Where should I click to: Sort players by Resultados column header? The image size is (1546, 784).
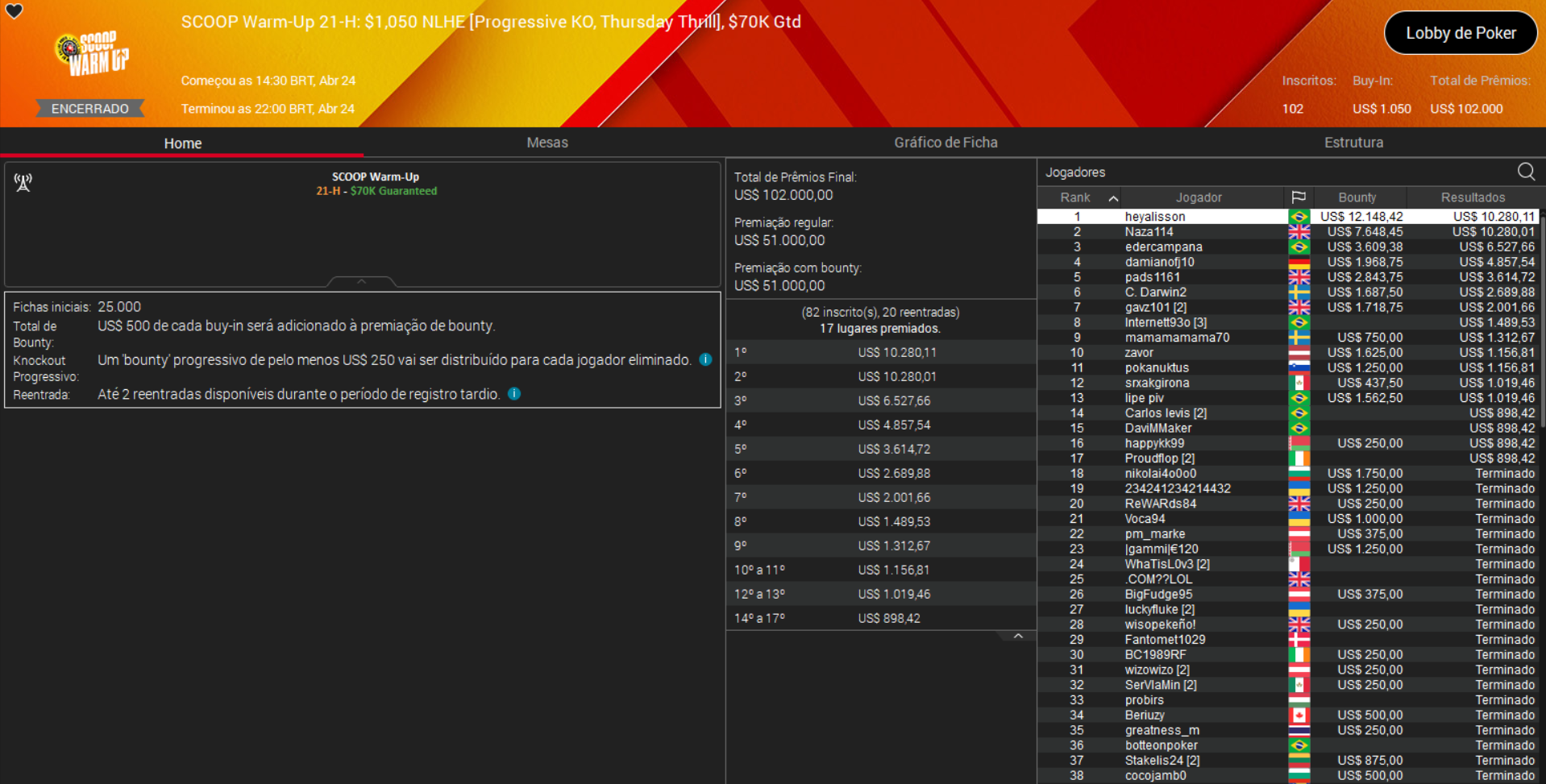(1473, 197)
